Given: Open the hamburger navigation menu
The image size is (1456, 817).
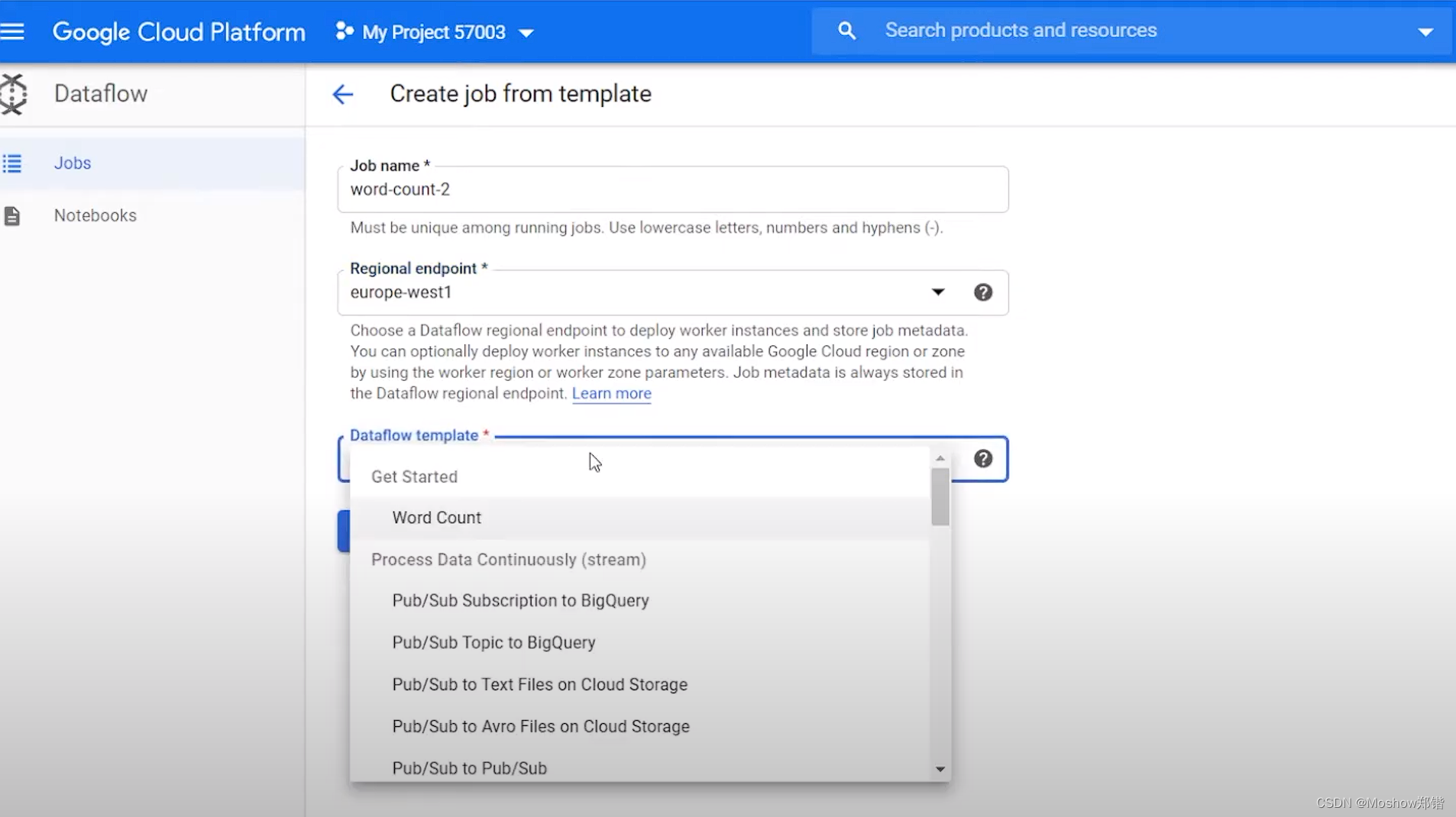Looking at the screenshot, I should click(x=12, y=31).
